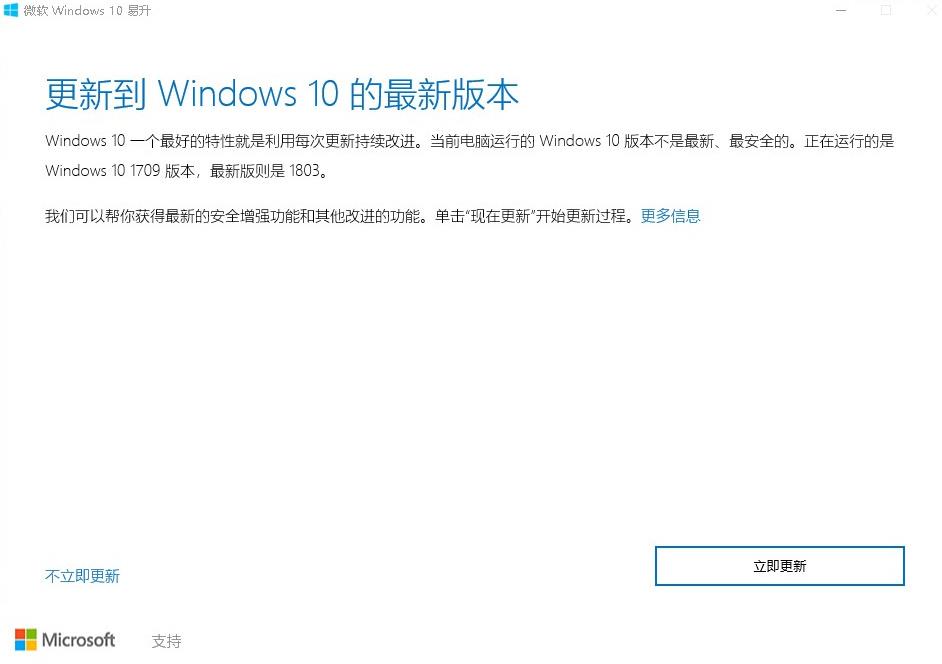Click the 1803 latest version number
The image size is (942, 664).
coord(304,171)
